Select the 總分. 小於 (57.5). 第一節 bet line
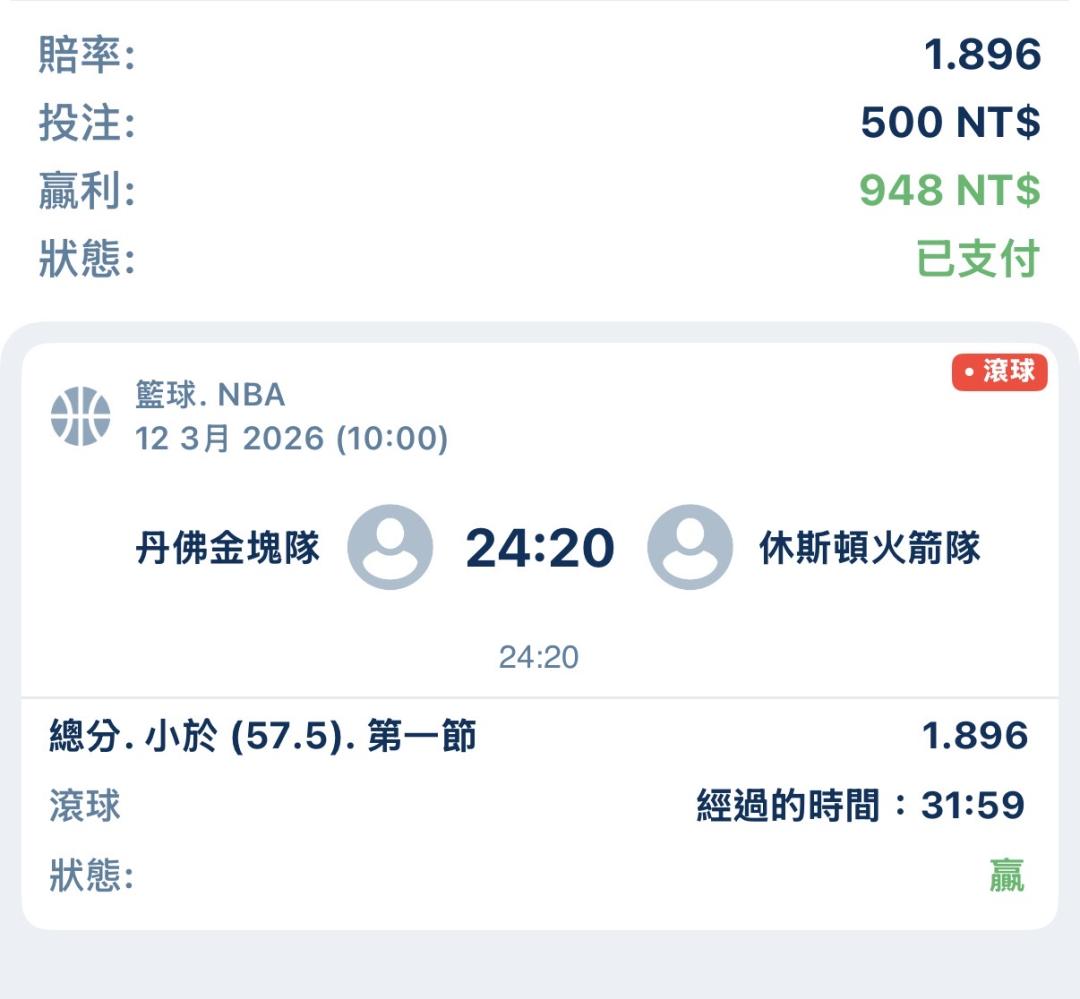1080x999 pixels. (x=263, y=738)
